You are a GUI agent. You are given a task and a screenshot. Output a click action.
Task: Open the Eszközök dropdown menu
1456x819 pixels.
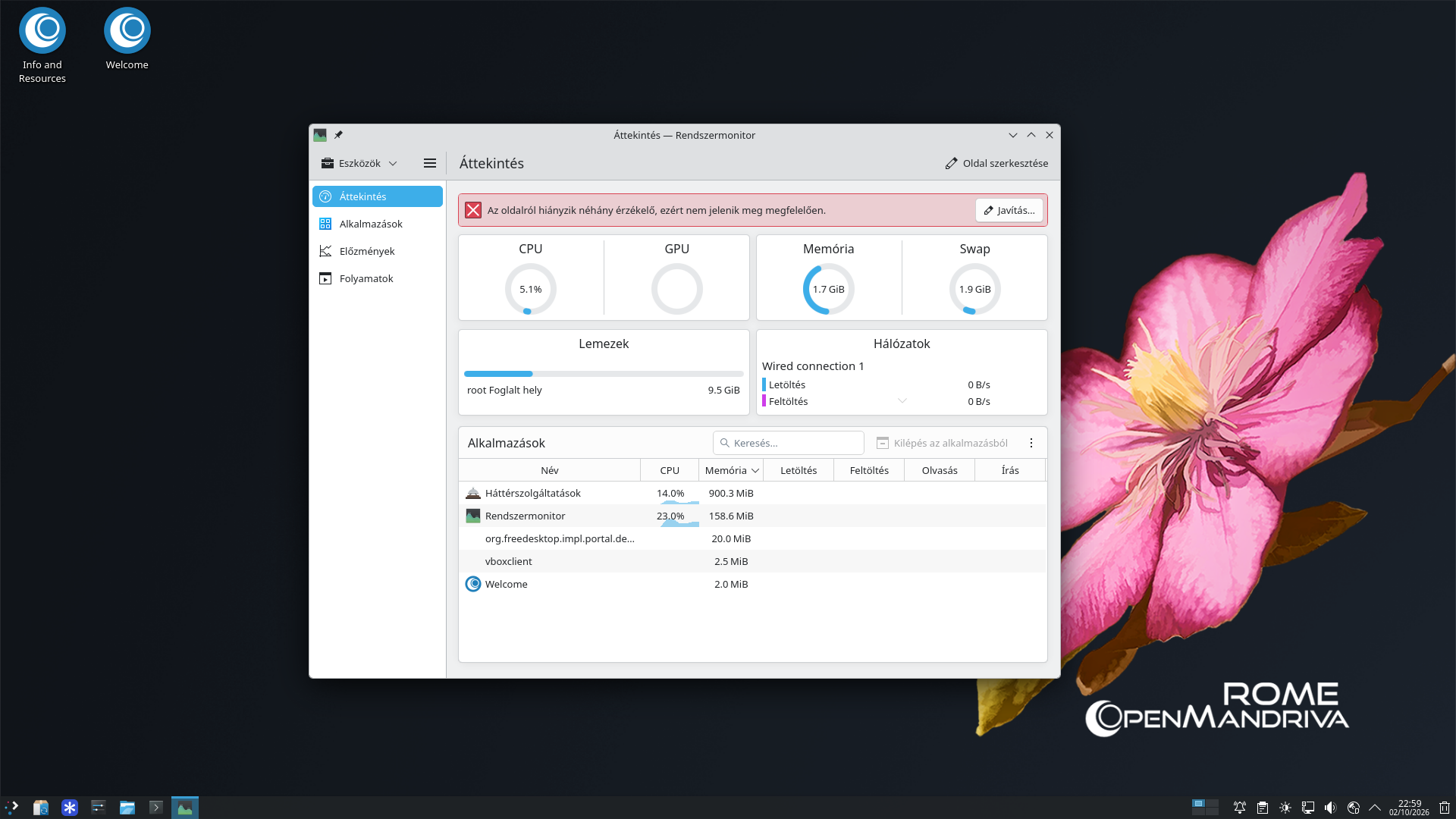[359, 163]
